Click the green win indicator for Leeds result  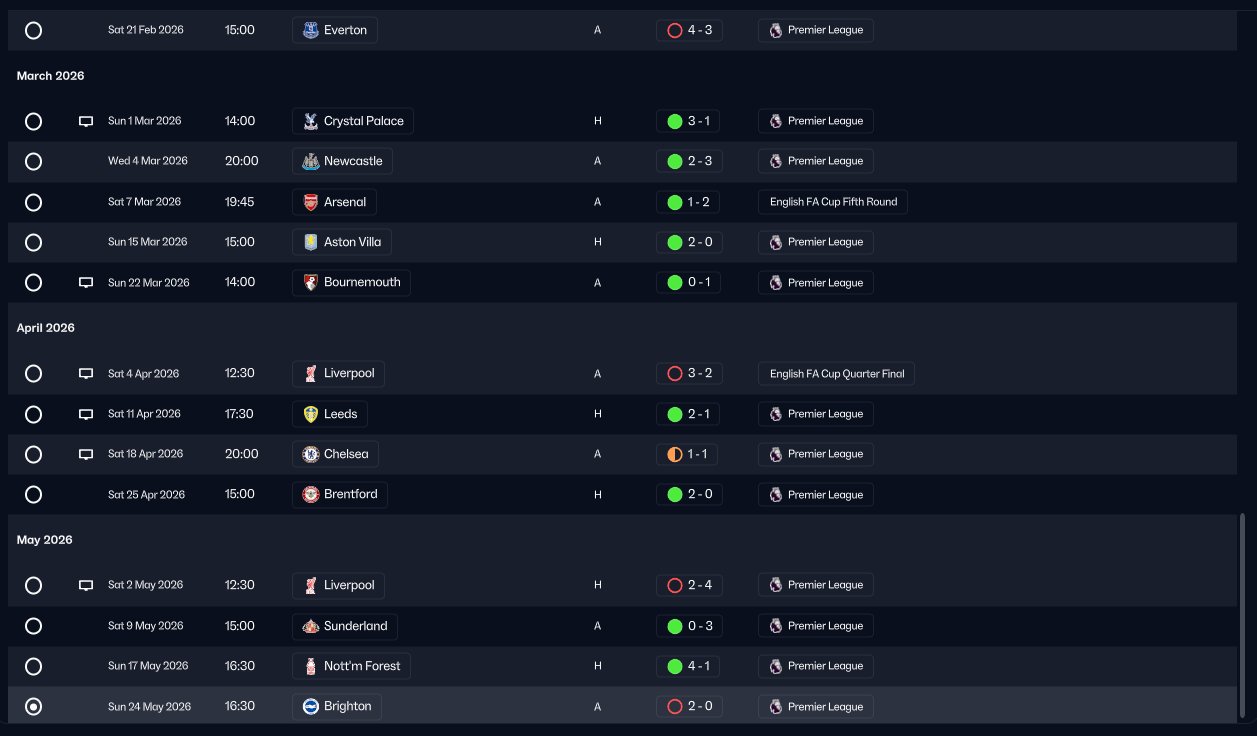[x=675, y=414]
